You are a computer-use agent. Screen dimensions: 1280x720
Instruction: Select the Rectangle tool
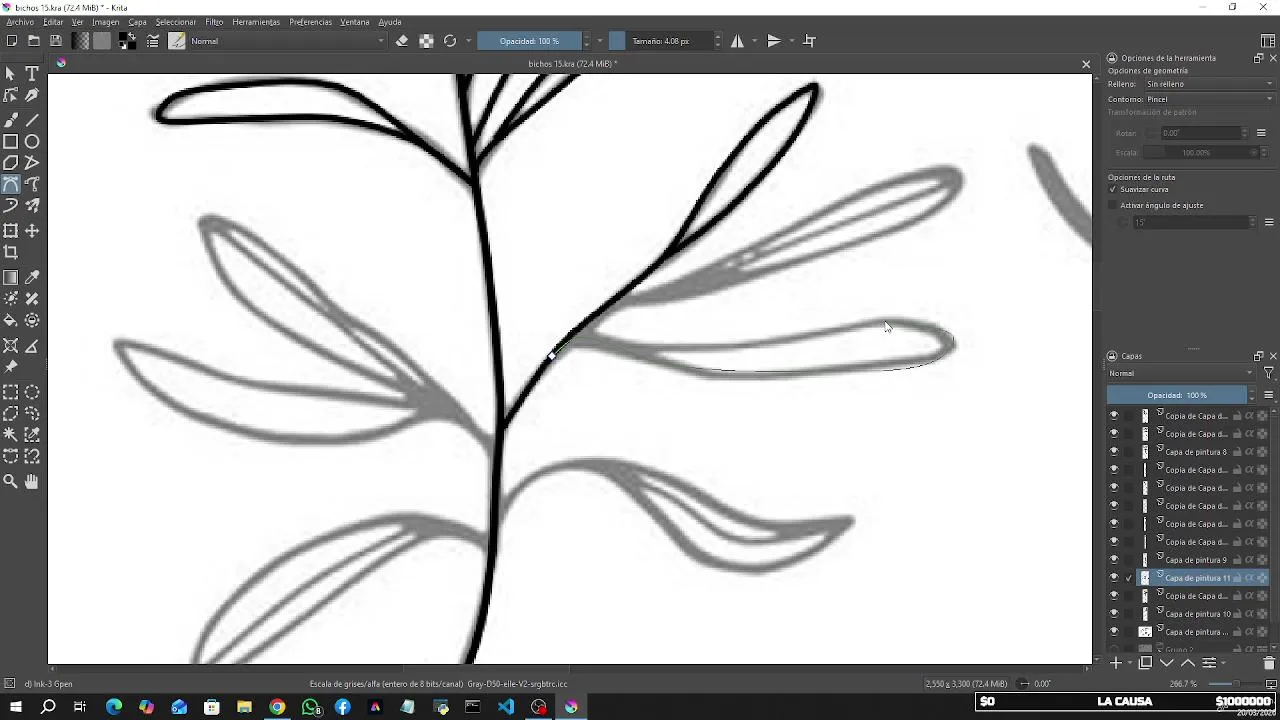click(11, 141)
